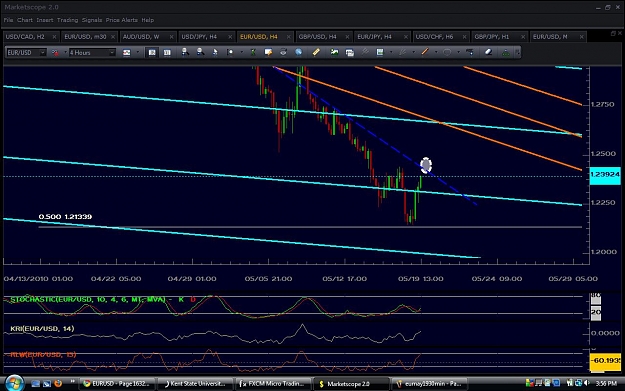Viewport: 625px width, 391px height.
Task: Close the USD/CAD, H2 tab
Action: tap(54, 37)
